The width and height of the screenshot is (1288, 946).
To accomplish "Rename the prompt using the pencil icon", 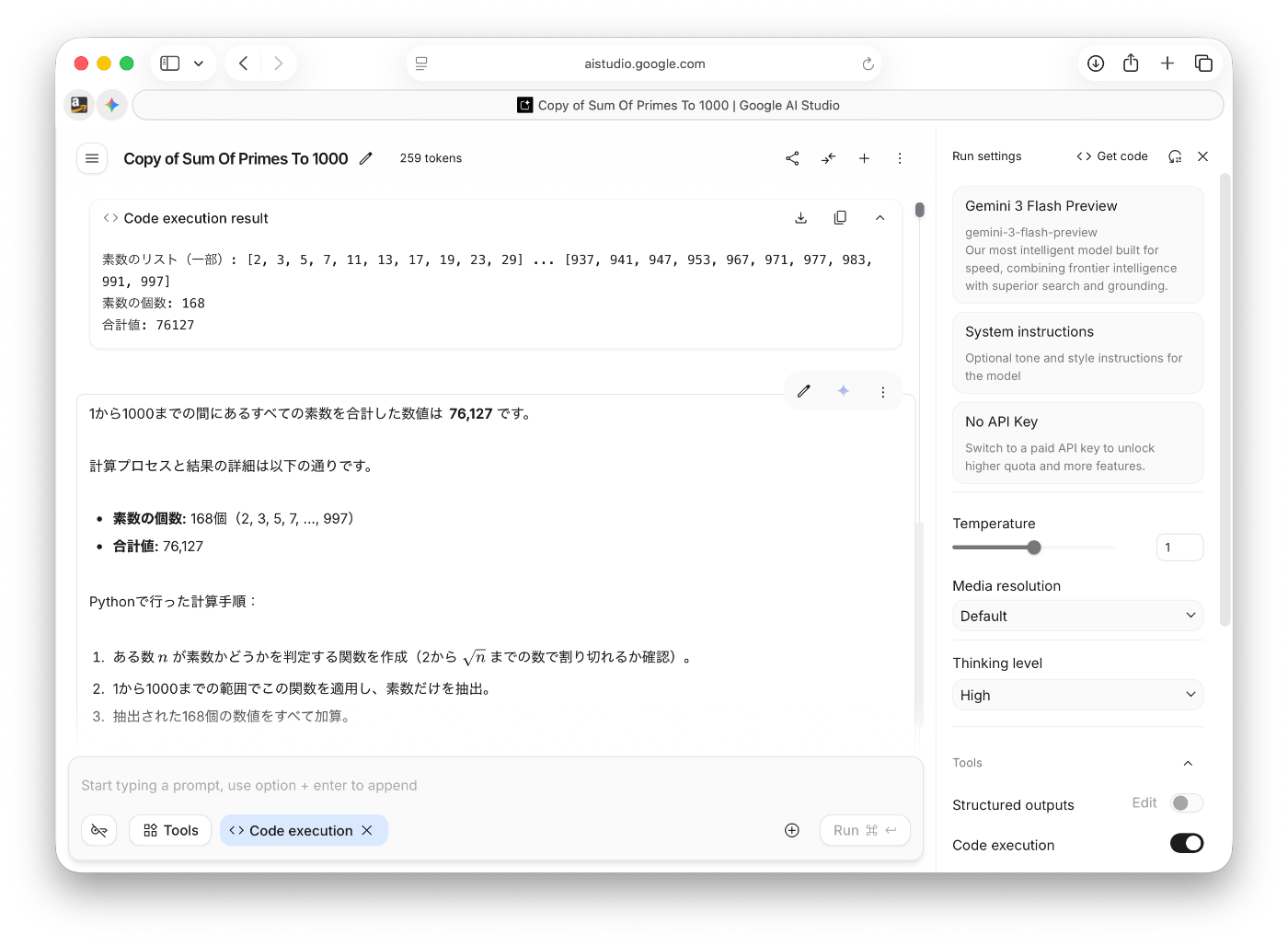I will click(365, 158).
